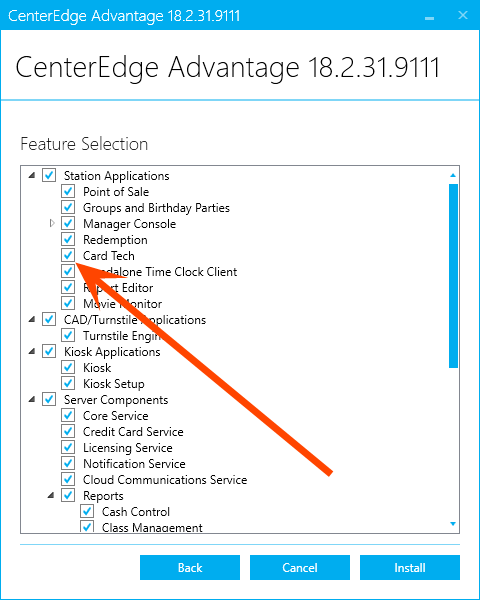Viewport: 480px width, 600px height.
Task: Minimize the installer window
Action: click(429, 16)
